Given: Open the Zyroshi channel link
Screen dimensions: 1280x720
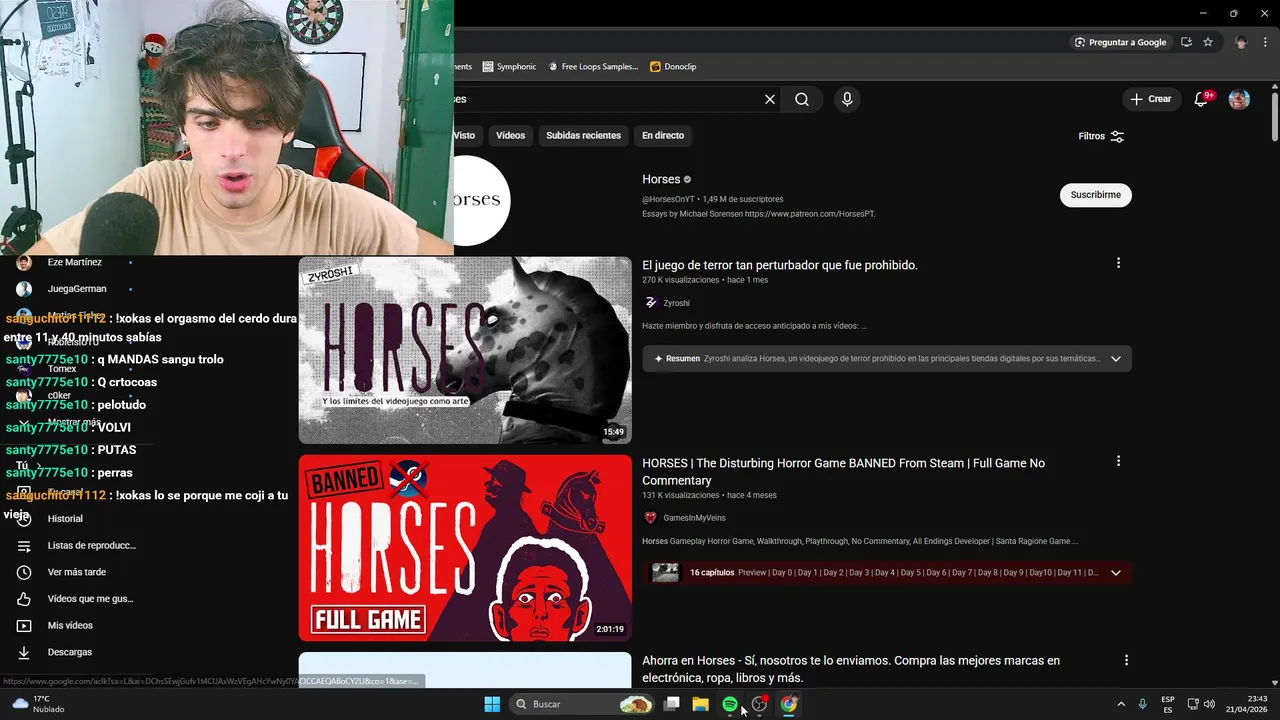Looking at the screenshot, I should click(676, 303).
